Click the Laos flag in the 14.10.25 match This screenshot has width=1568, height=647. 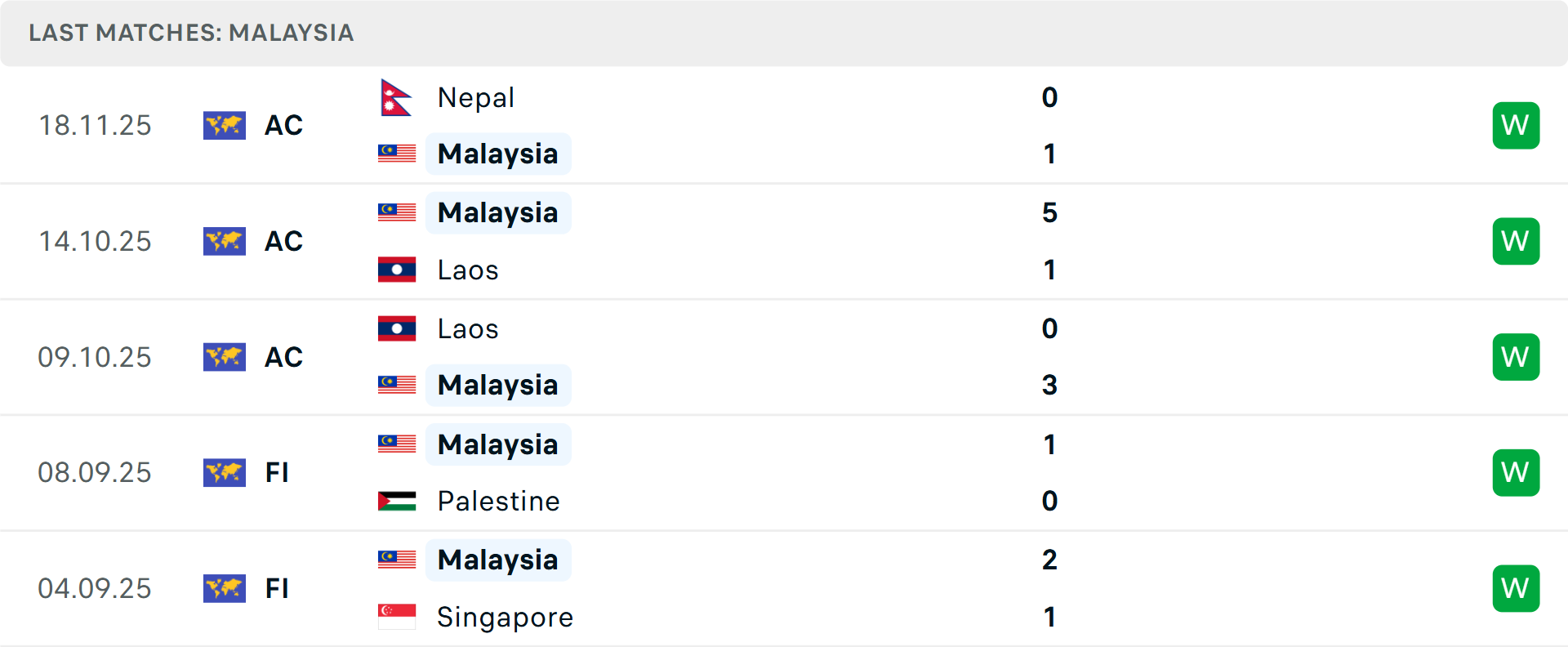click(x=396, y=270)
